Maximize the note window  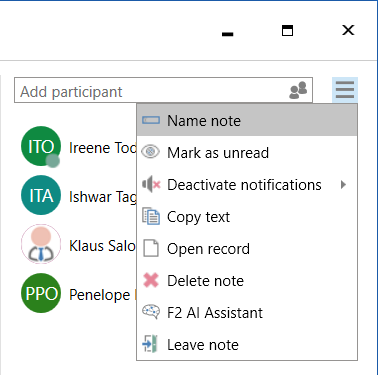[x=287, y=30]
